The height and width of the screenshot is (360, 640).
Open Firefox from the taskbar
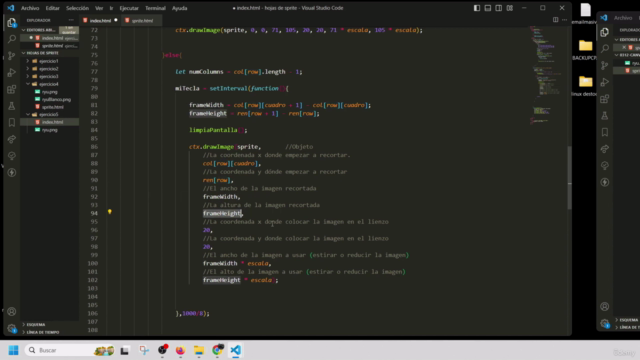pos(180,350)
